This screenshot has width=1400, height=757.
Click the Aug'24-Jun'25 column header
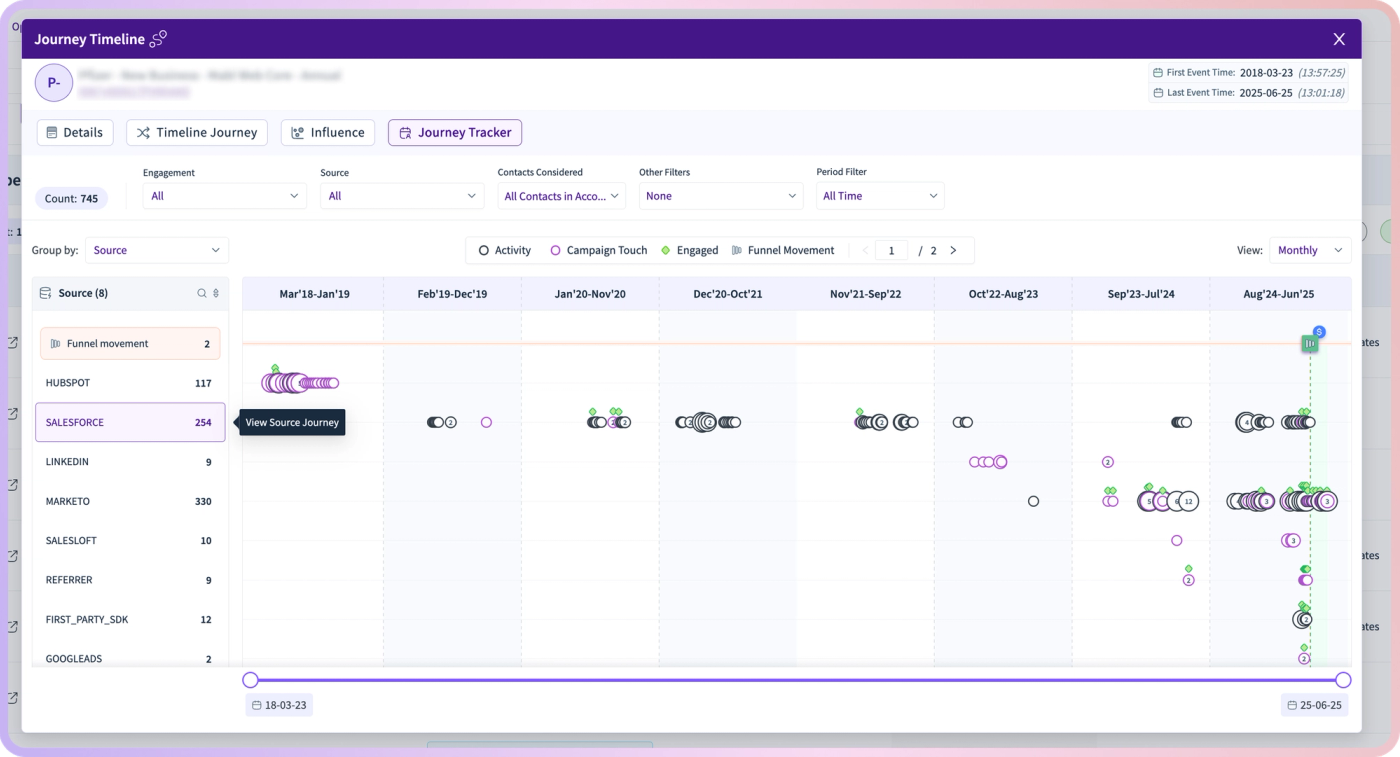click(x=1280, y=294)
